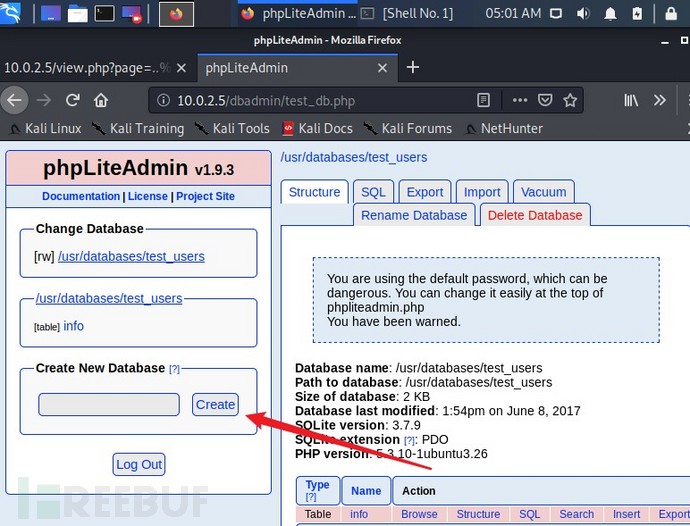
Task: Open the Documentation link
Action: pyautogui.click(x=81, y=196)
